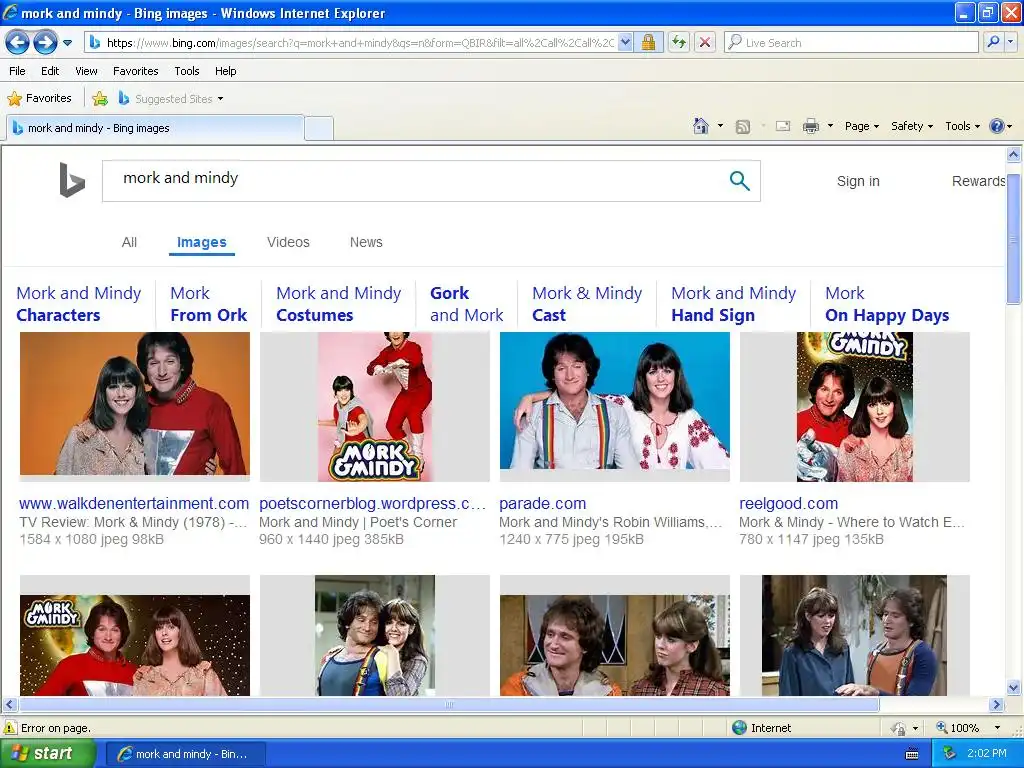The width and height of the screenshot is (1024, 768).
Task: Click the Bing search magnifier icon
Action: tap(739, 180)
